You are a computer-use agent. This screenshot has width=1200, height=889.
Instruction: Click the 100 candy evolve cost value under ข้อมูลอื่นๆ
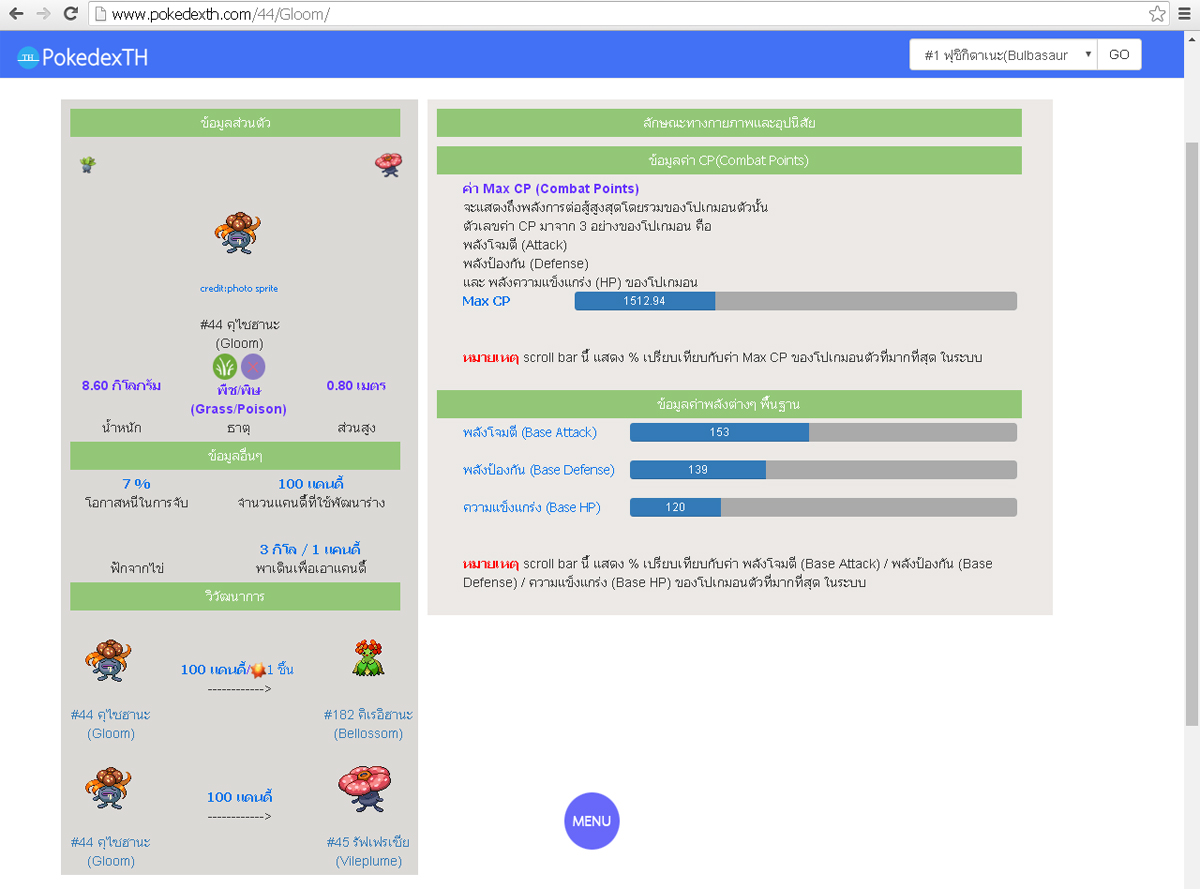coord(311,484)
